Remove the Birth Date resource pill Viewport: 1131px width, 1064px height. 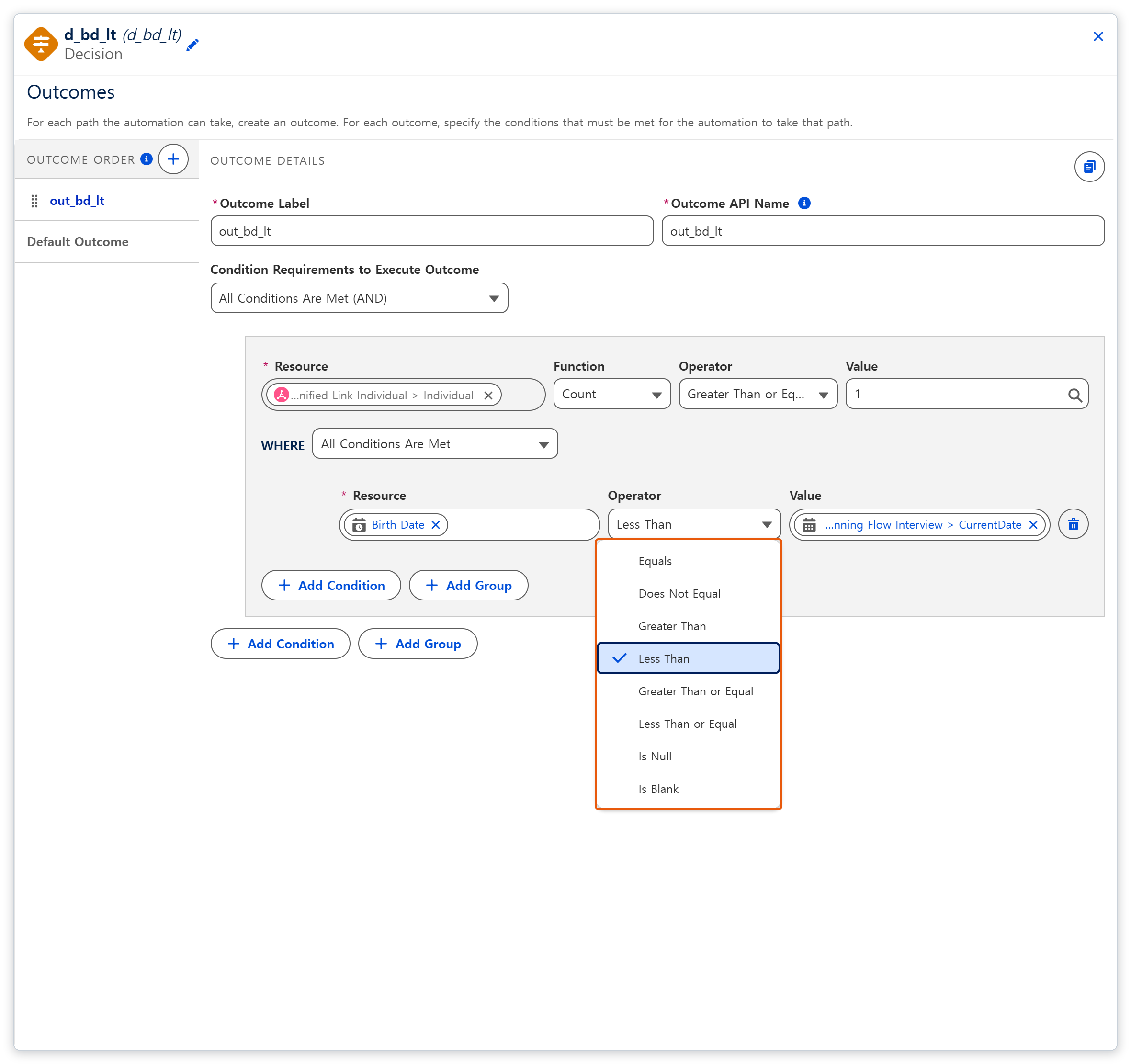(x=436, y=525)
